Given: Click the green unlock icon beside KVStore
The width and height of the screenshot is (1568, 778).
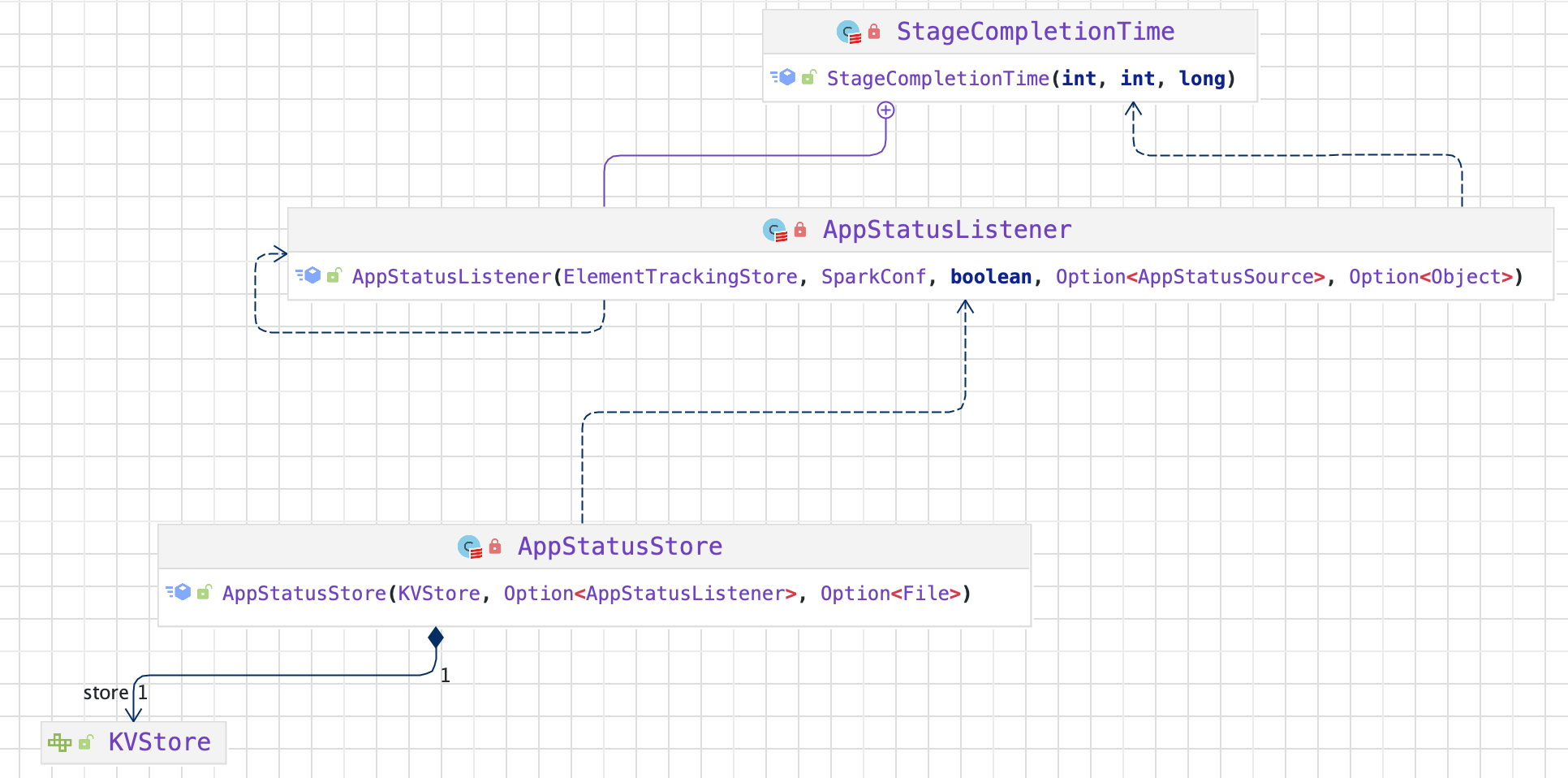Looking at the screenshot, I should pos(86,742).
